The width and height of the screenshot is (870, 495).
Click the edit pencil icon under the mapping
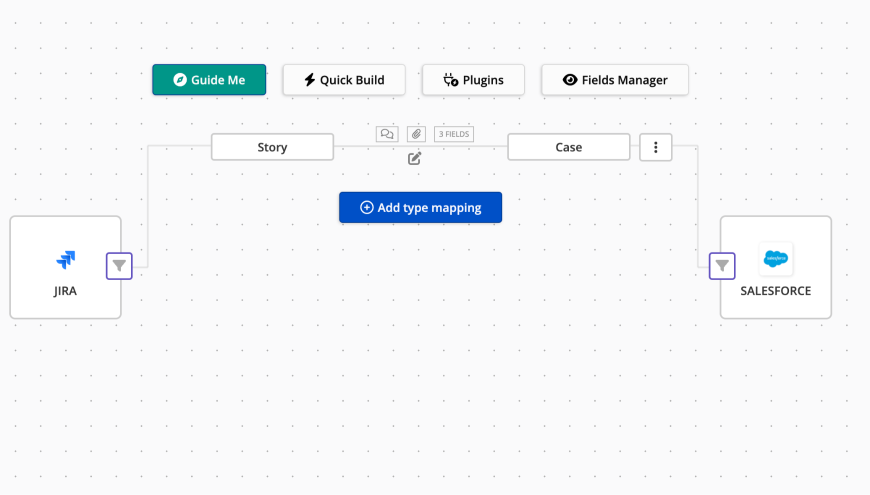(x=415, y=158)
